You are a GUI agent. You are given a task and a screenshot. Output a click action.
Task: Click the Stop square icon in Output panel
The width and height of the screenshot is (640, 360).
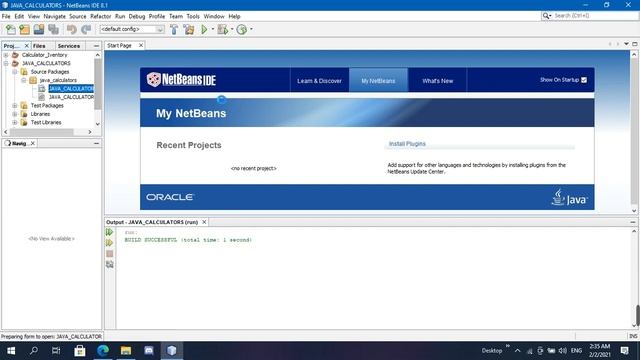pyautogui.click(x=109, y=253)
